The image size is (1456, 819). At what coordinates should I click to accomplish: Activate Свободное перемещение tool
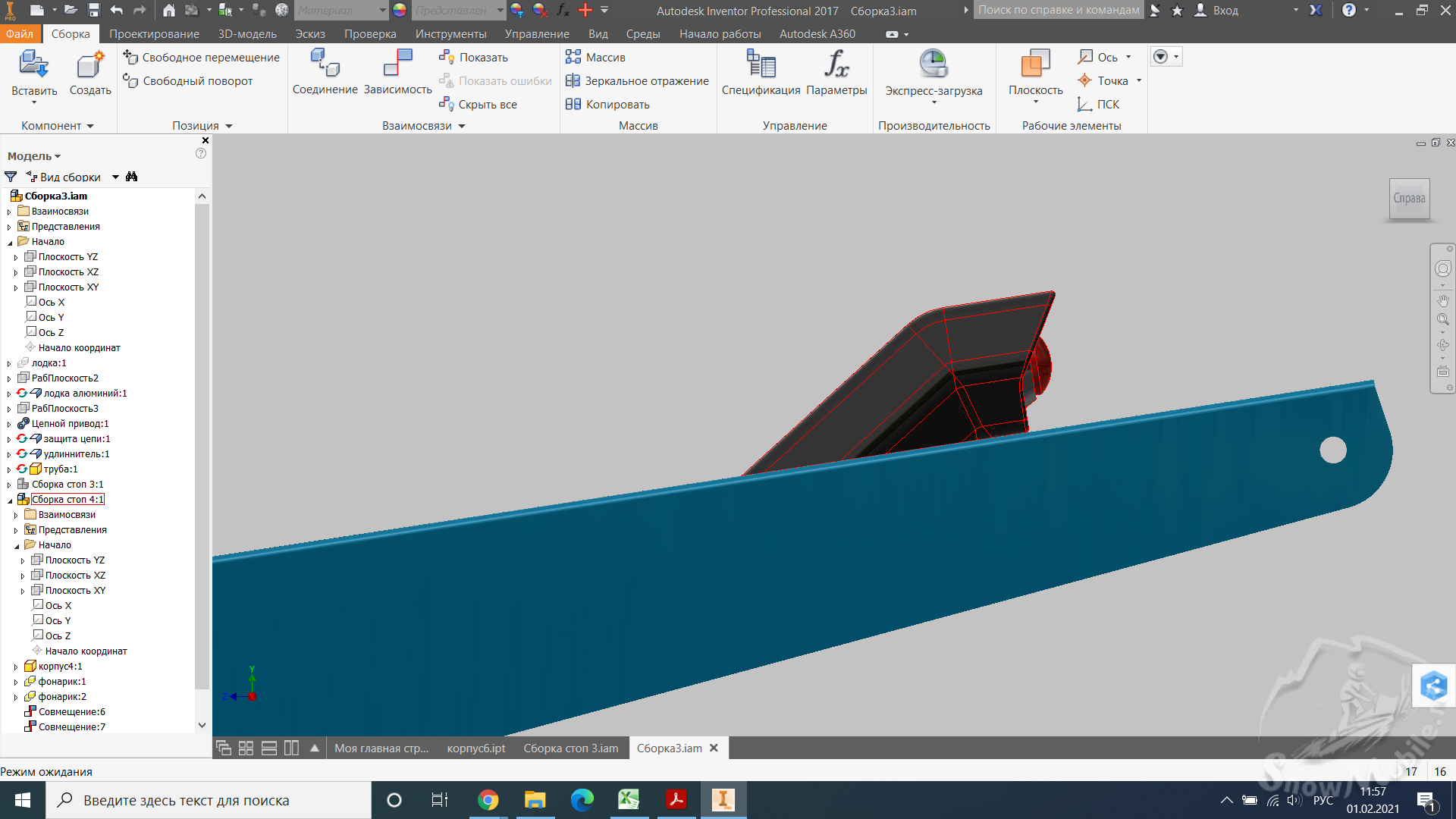(202, 58)
